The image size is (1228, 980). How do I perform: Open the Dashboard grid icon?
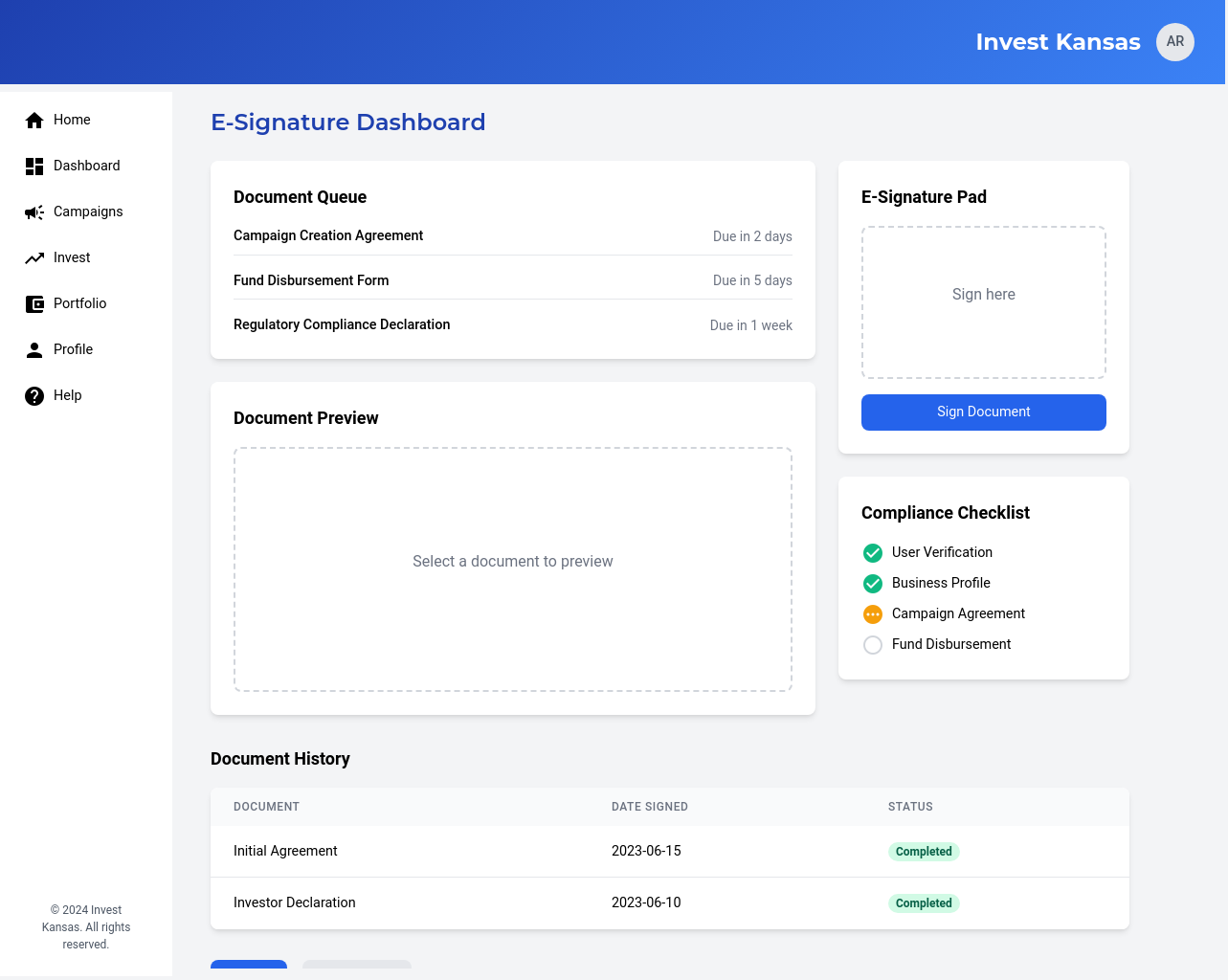[x=34, y=166]
